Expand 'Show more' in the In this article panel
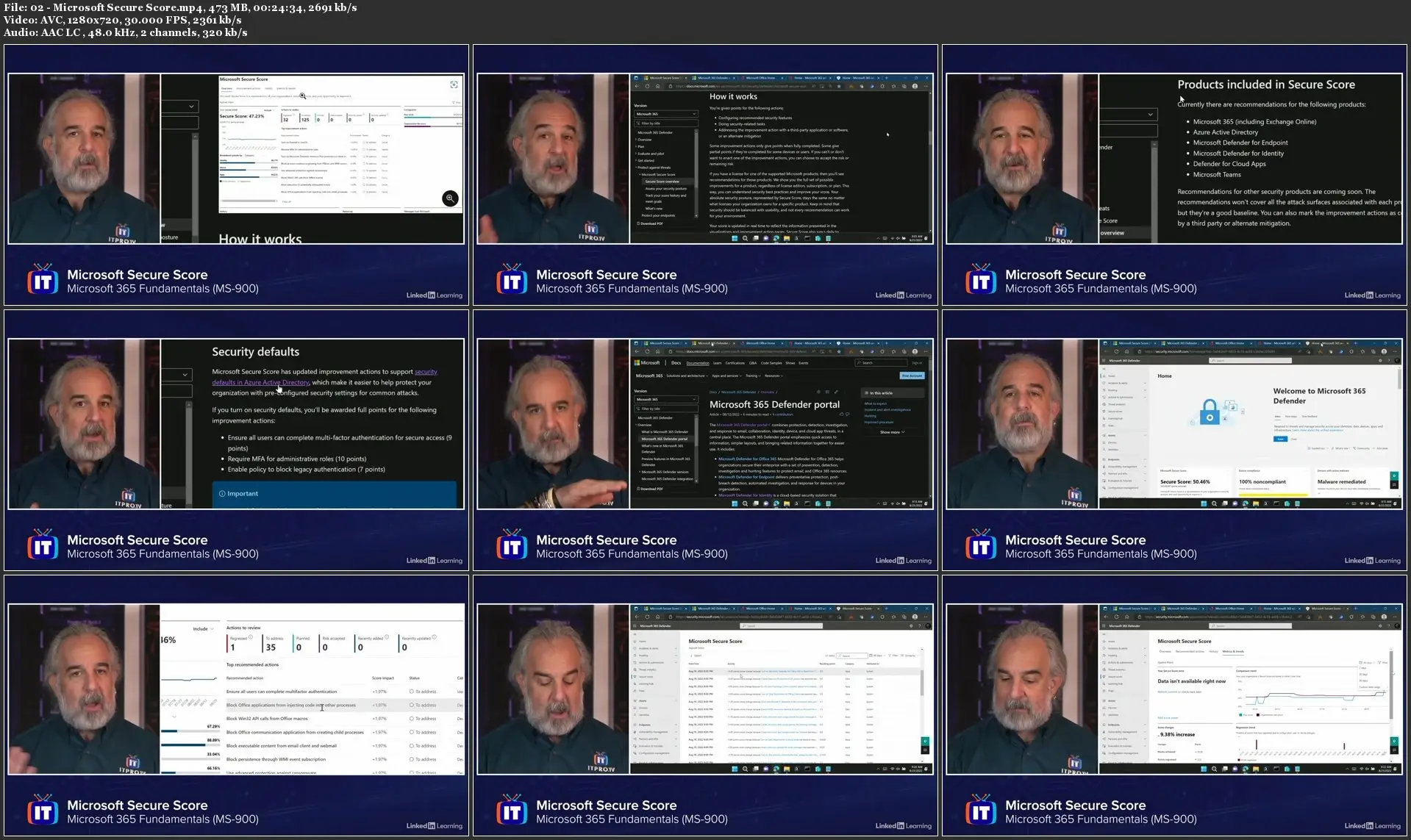 892,432
